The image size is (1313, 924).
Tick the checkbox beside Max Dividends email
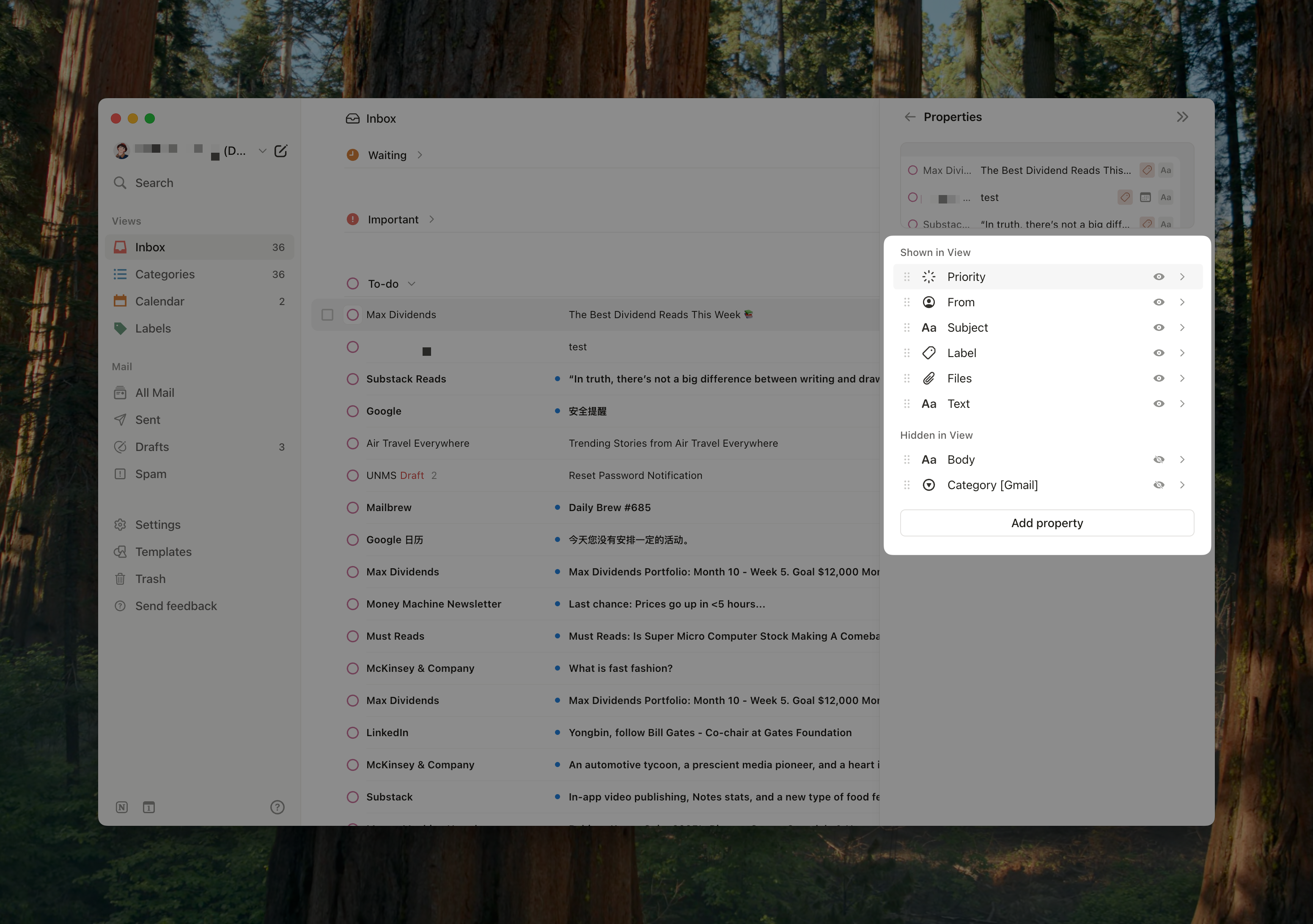[327, 315]
